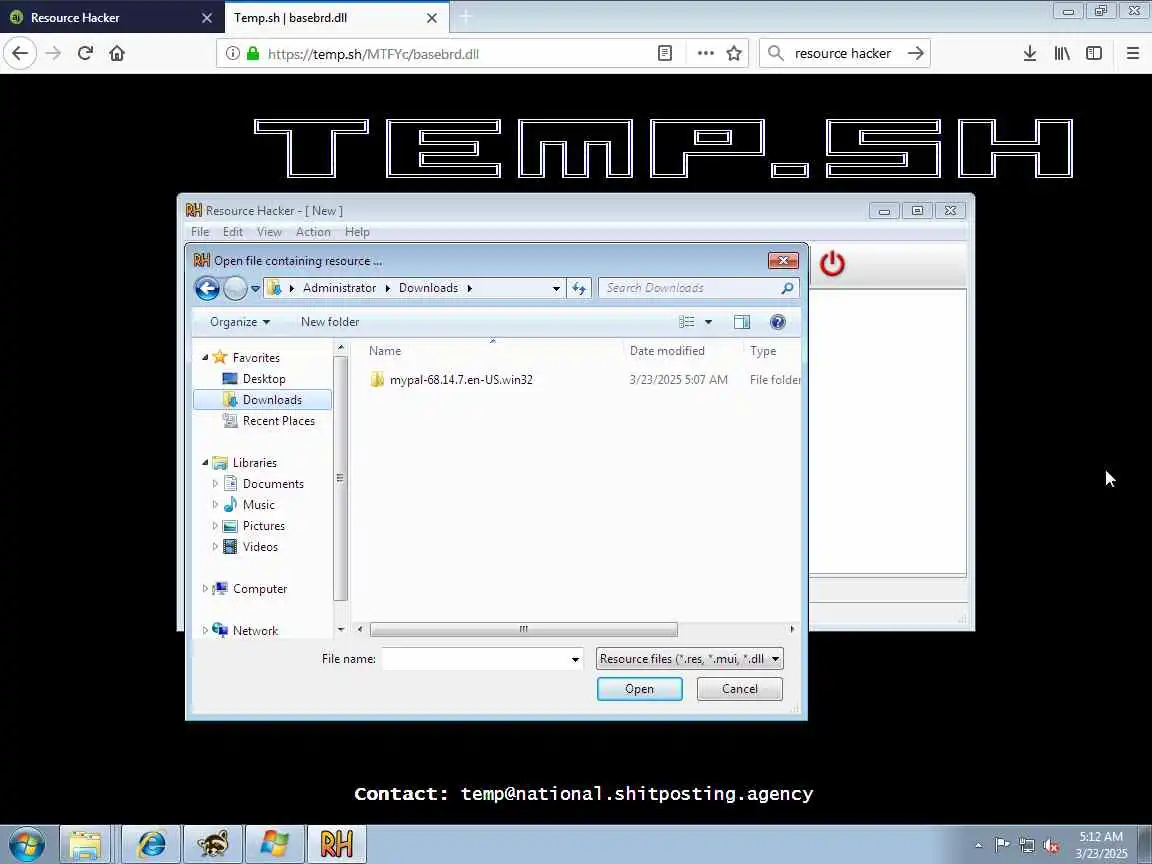Click the Administrator breadcrumb segment
The image size is (1152, 864).
point(339,288)
